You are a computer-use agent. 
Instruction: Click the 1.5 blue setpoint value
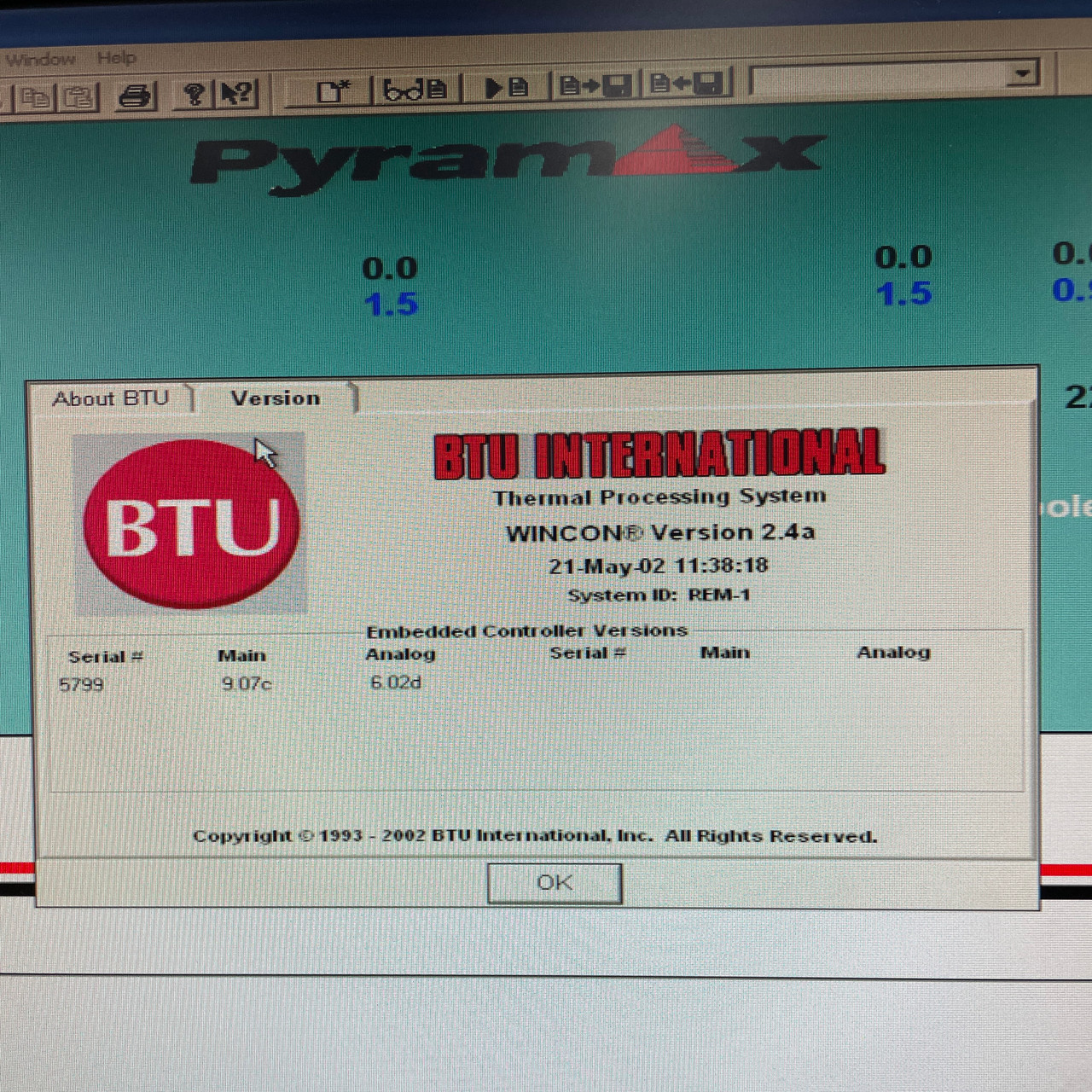pyautogui.click(x=392, y=304)
